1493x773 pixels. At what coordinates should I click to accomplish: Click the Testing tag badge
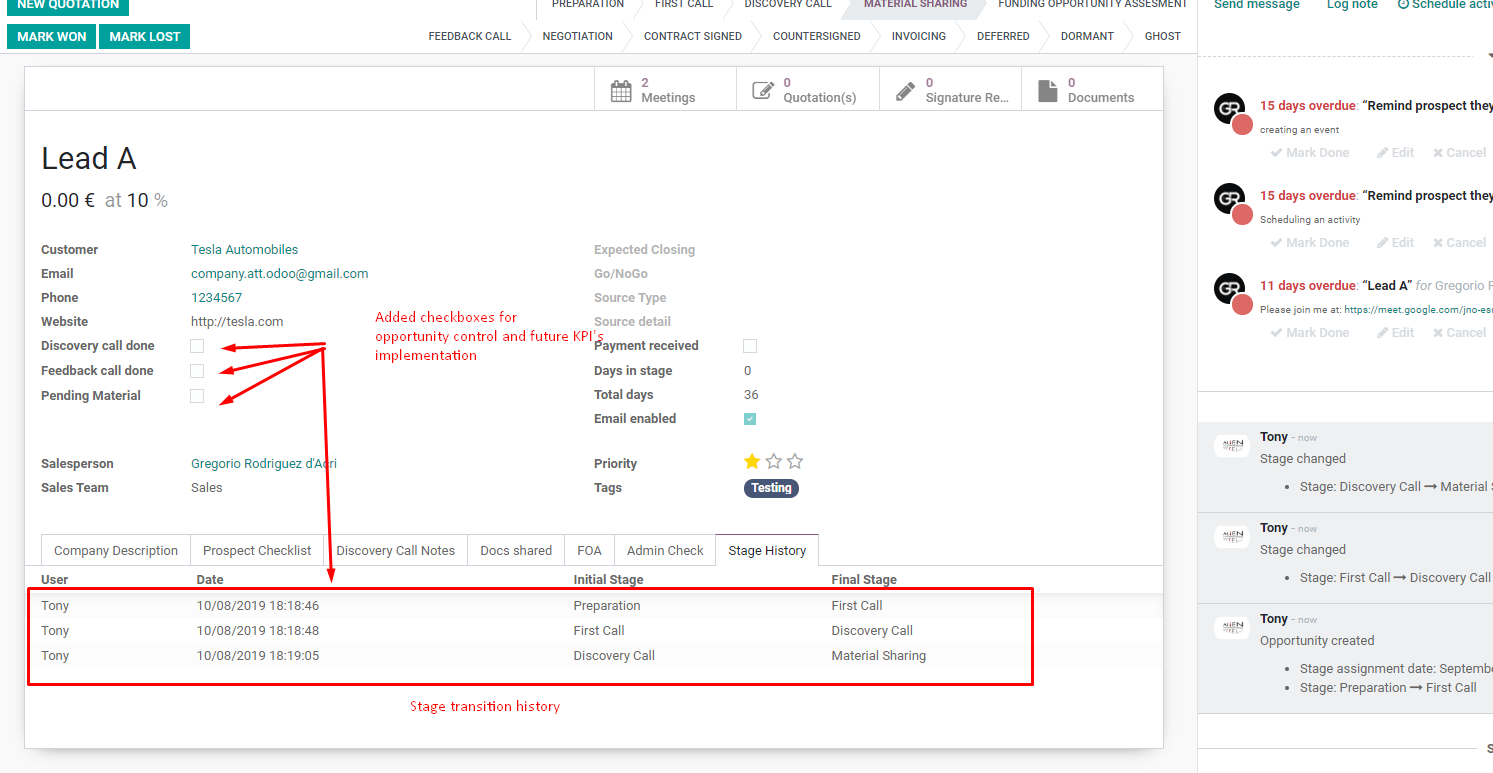(x=771, y=488)
